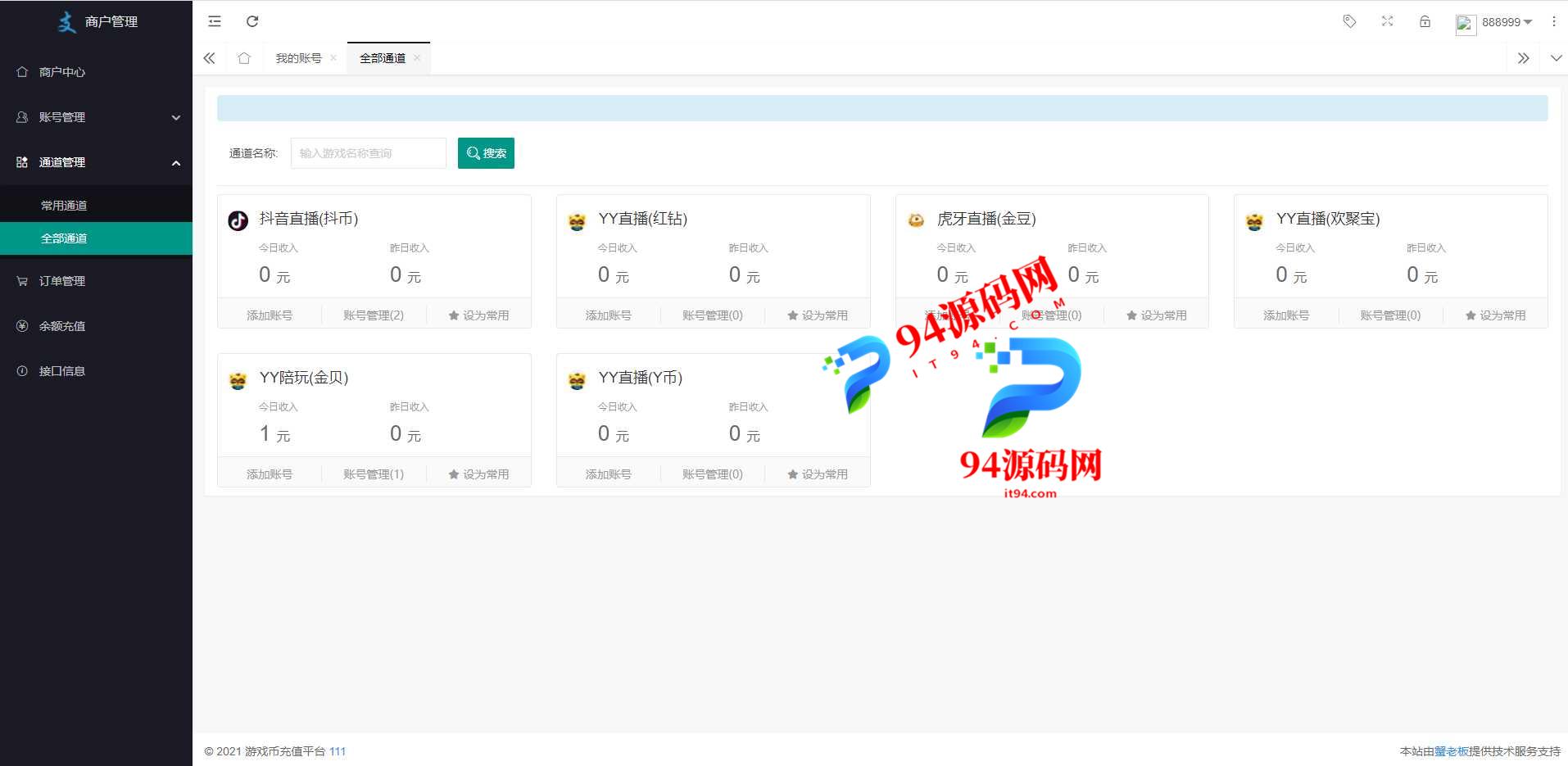The width and height of the screenshot is (1568, 766).
Task: Collapse sidebar with hamburger menu icon
Action: pyautogui.click(x=215, y=21)
